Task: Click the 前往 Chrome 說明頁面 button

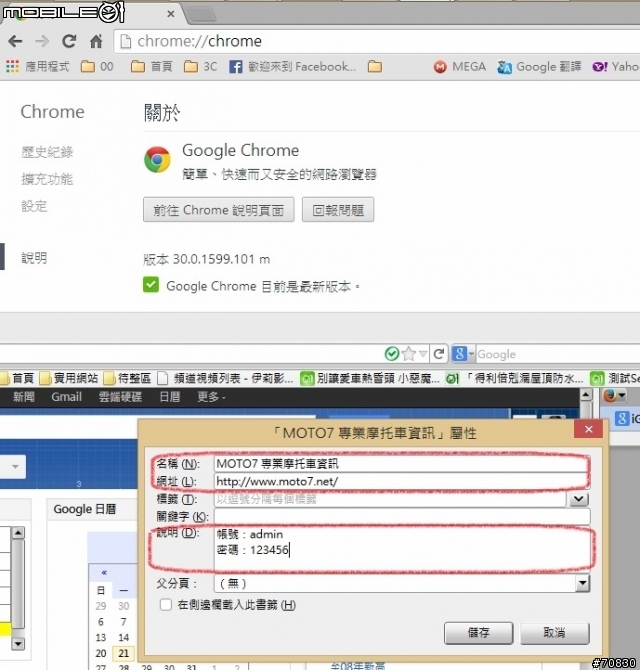Action: [x=219, y=210]
